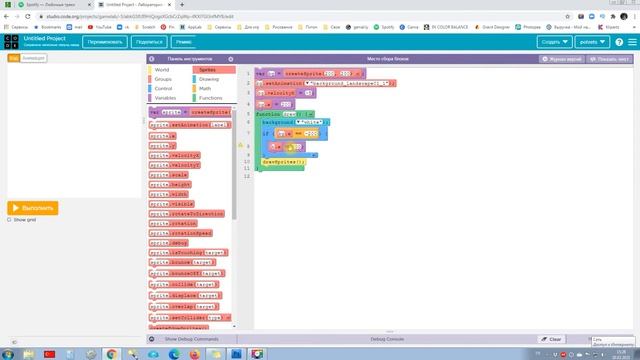Open the Spotify bookmark
The width and height of the screenshot is (640, 360).
coord(384,27)
